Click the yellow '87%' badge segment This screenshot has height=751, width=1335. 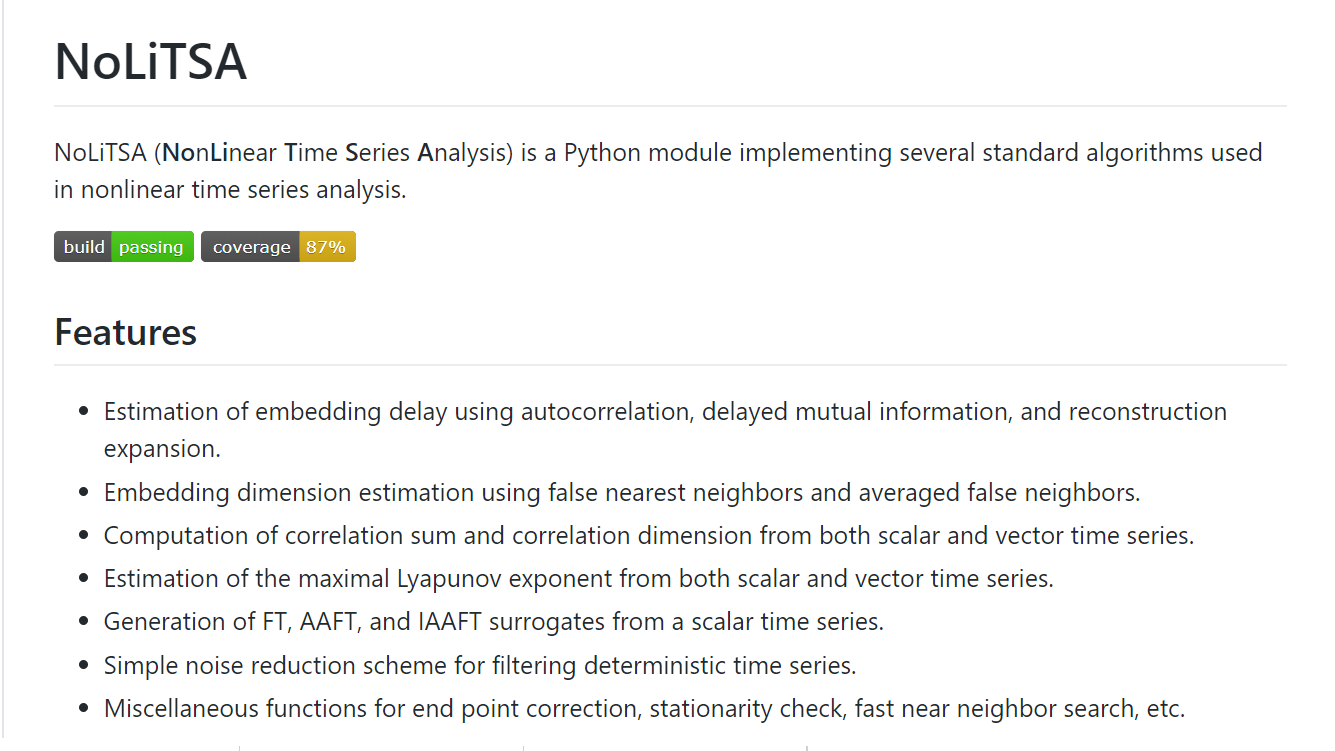(327, 247)
